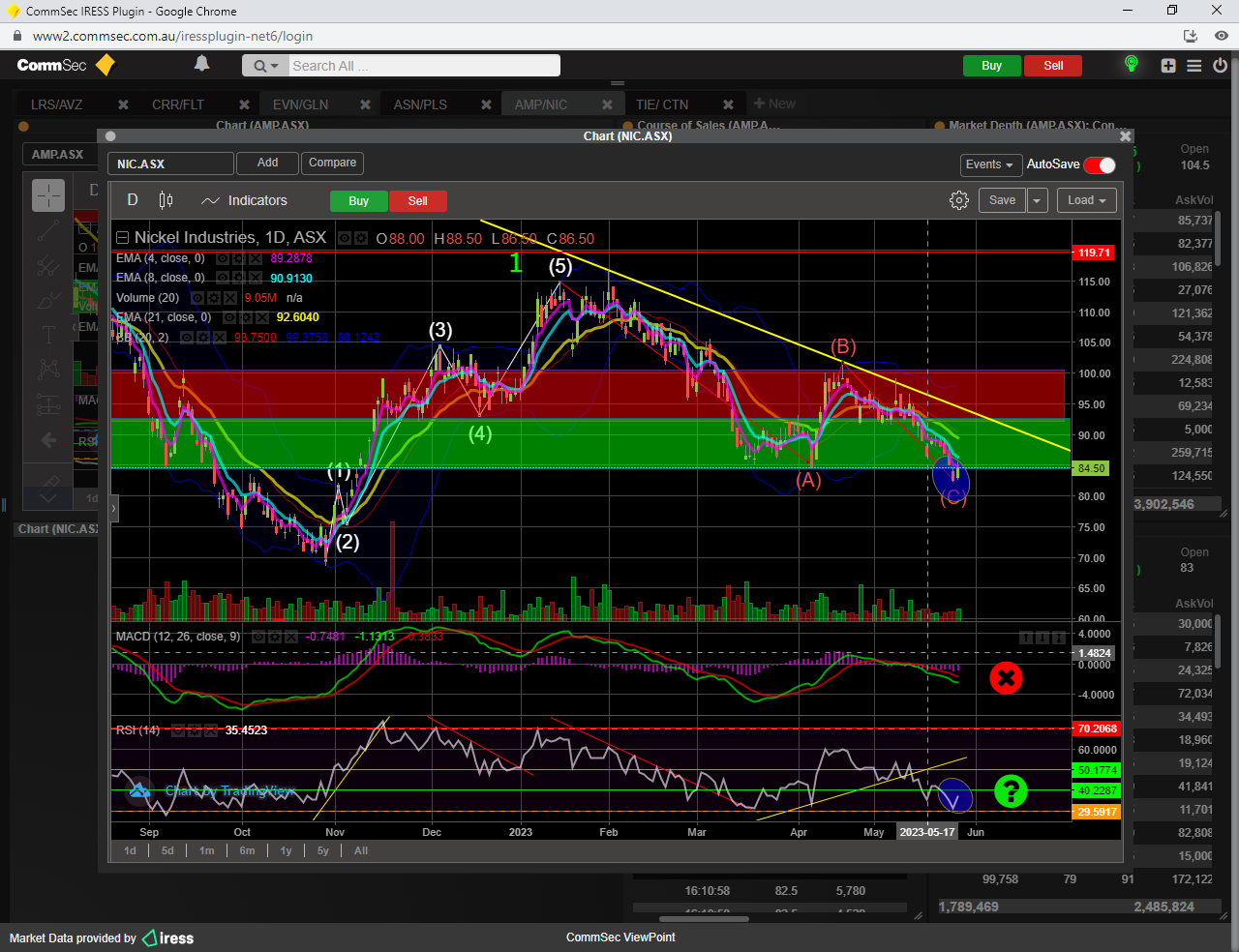The image size is (1239, 952).
Task: Toggle visibility of MACD indicator
Action: (x=258, y=637)
